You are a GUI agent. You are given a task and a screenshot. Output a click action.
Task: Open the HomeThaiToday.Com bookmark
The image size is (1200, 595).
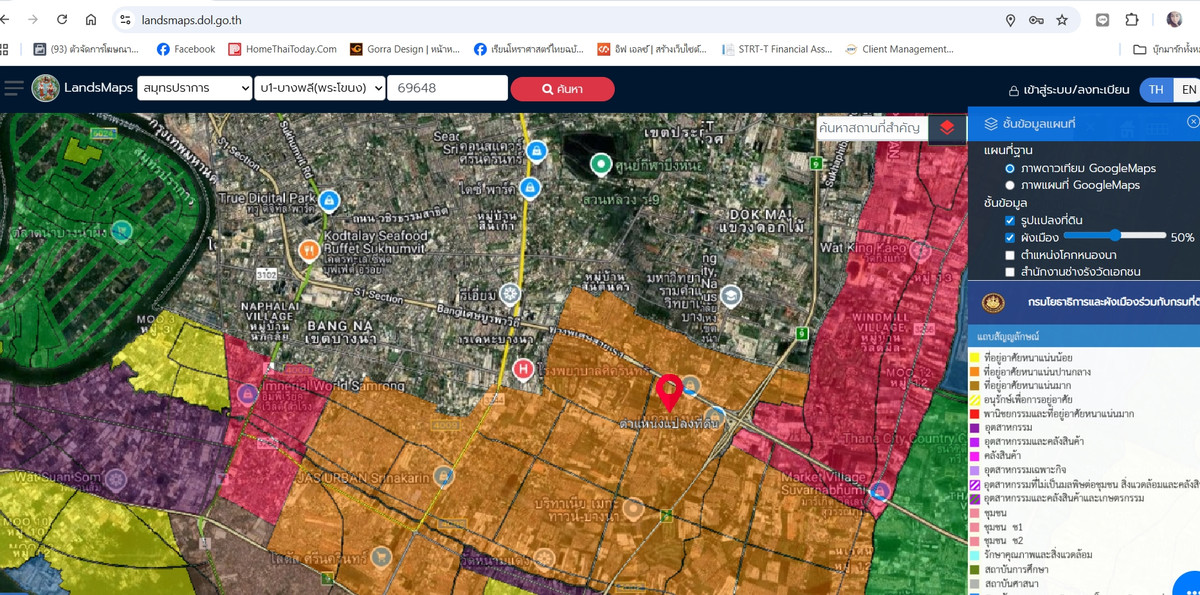(283, 49)
